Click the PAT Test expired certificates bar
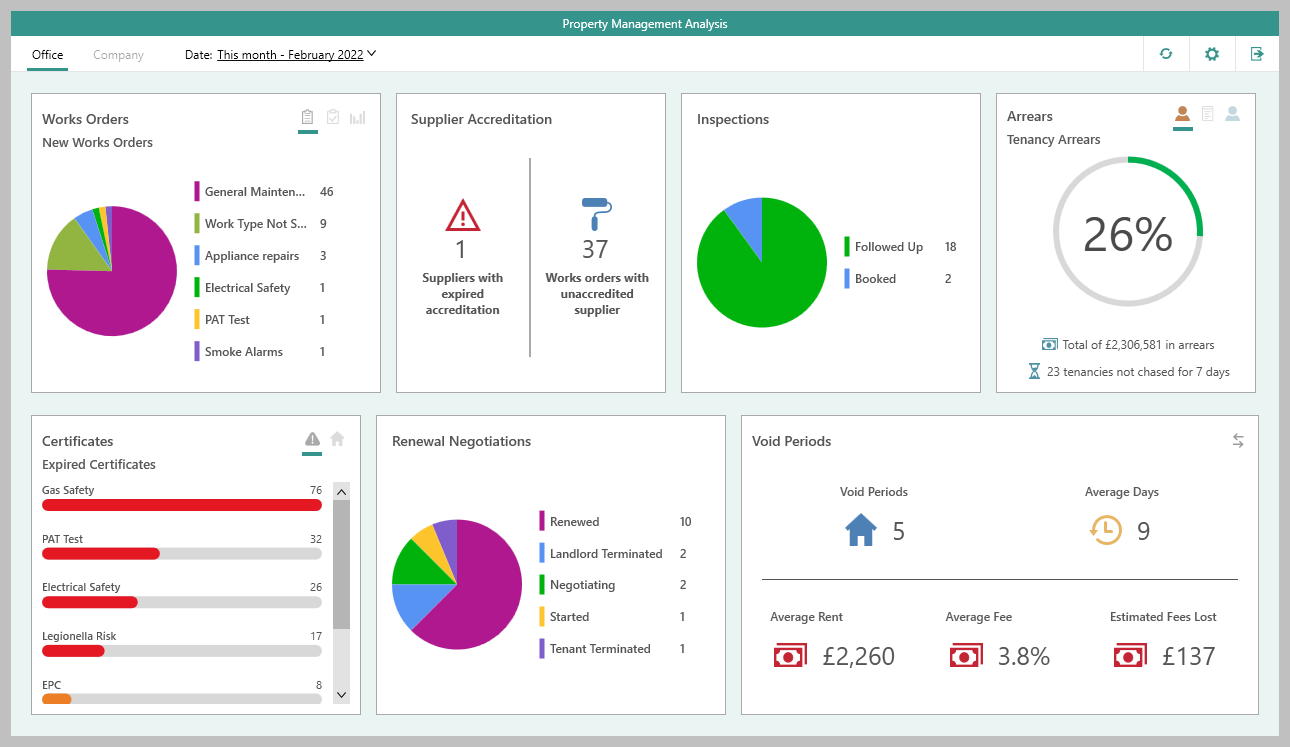This screenshot has height=747, width=1290. [182, 553]
